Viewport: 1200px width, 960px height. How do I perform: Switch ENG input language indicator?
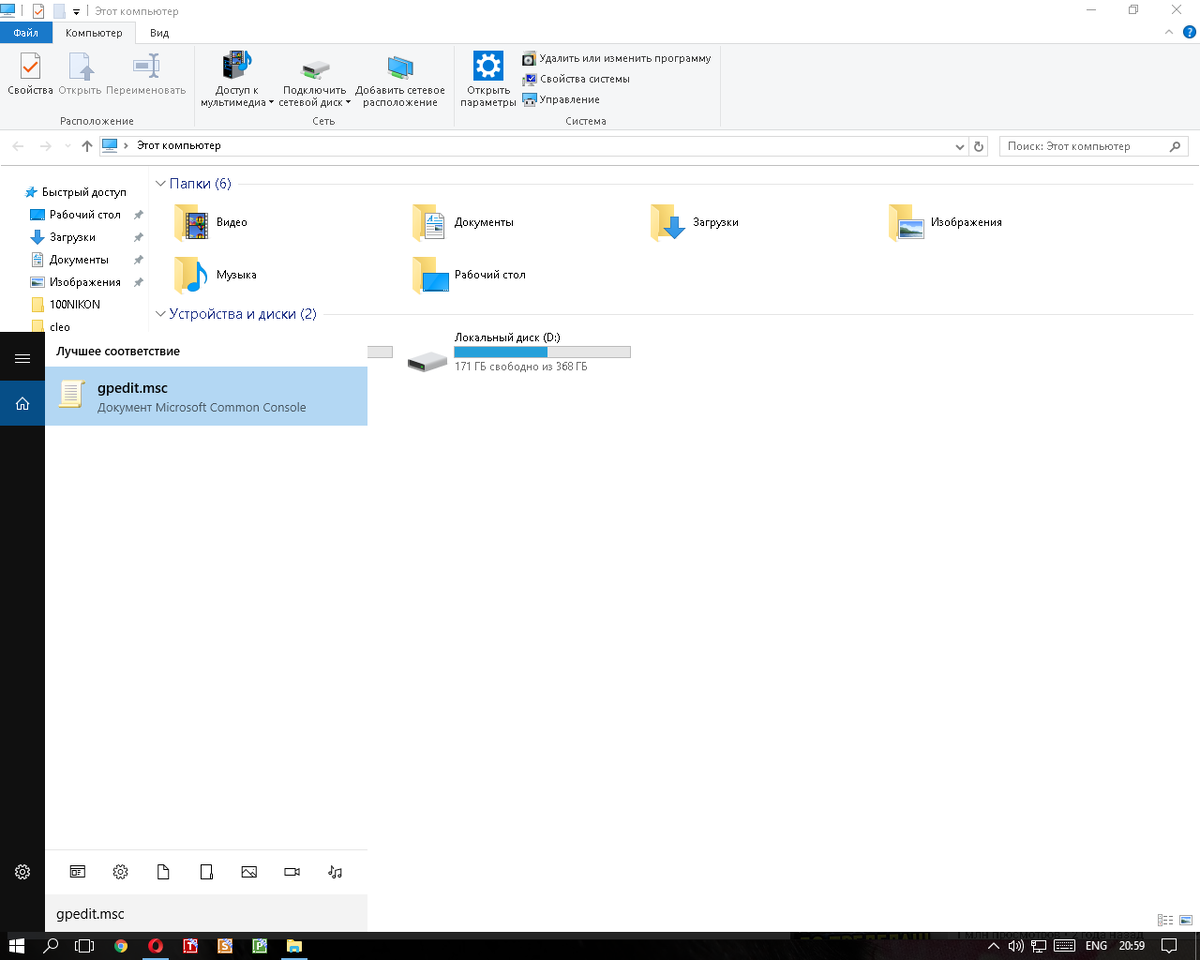click(x=1095, y=945)
